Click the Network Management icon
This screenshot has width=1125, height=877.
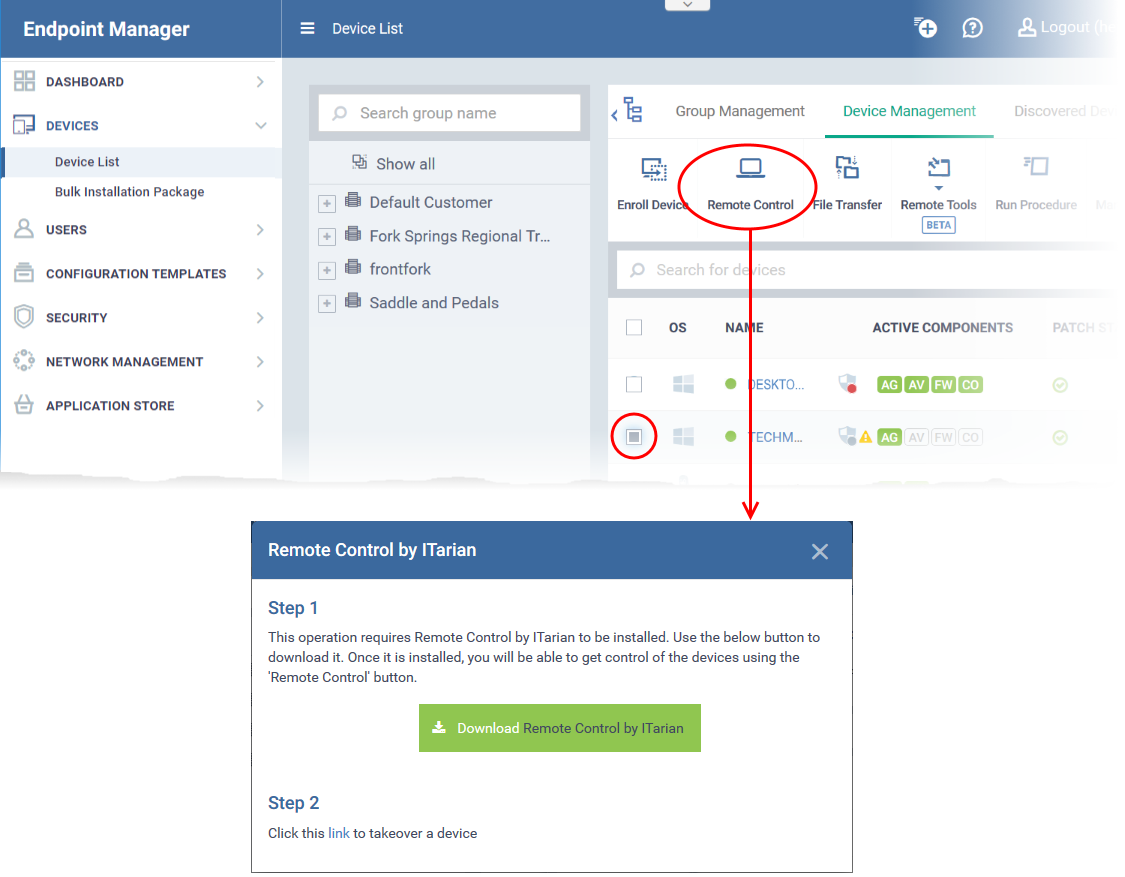24,360
